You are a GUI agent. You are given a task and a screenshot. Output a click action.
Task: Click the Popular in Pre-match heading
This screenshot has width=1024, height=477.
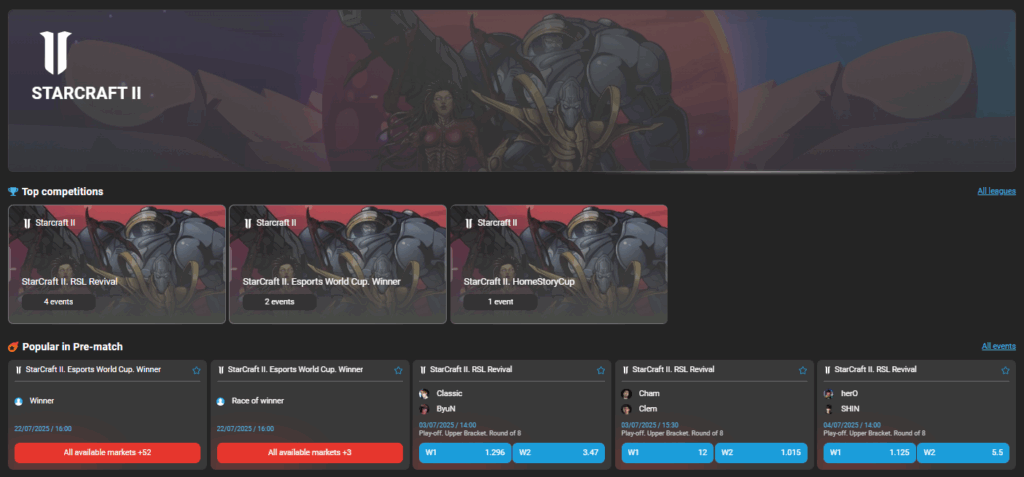pyautogui.click(x=72, y=347)
